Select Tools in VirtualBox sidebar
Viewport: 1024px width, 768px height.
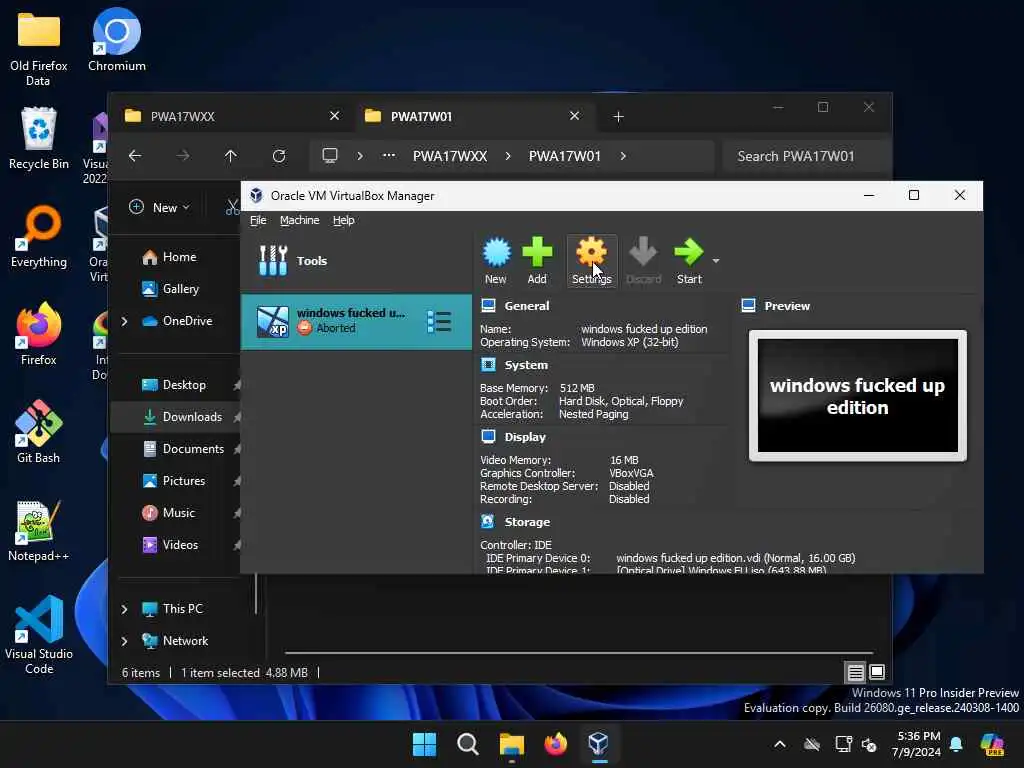pos(357,261)
